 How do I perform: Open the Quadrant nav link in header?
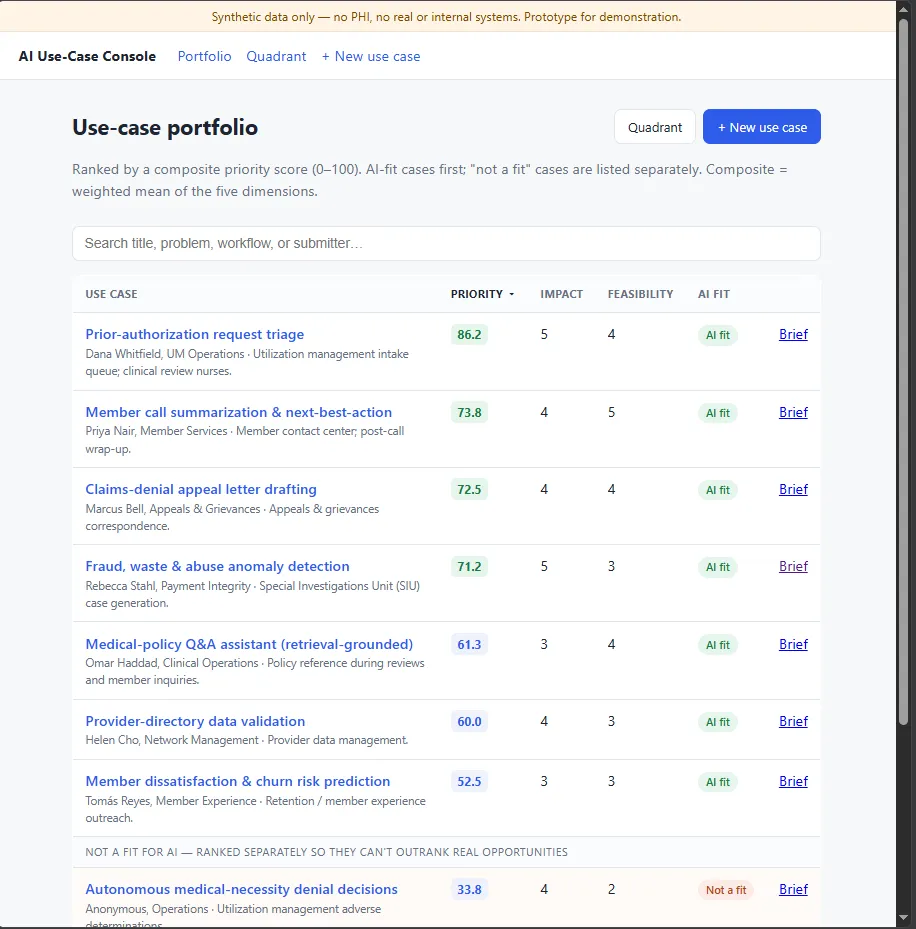tap(276, 56)
